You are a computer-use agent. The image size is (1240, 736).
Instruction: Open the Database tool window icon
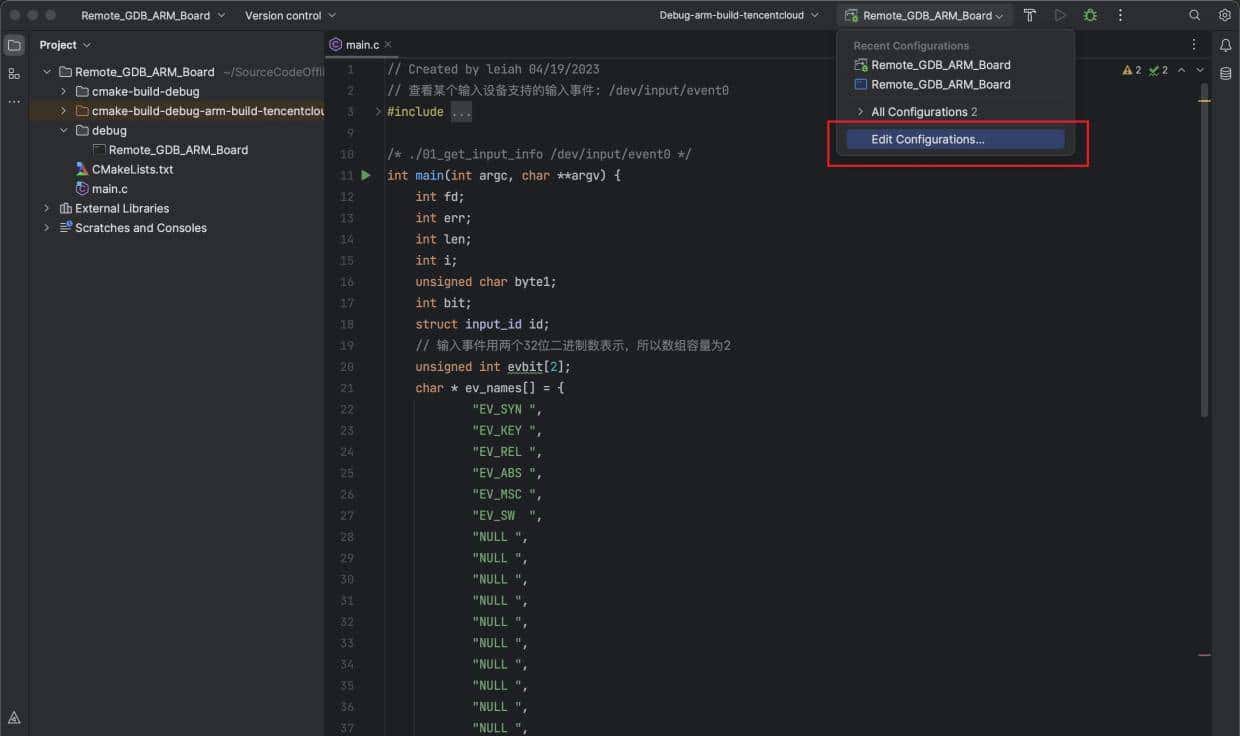tap(1225, 73)
